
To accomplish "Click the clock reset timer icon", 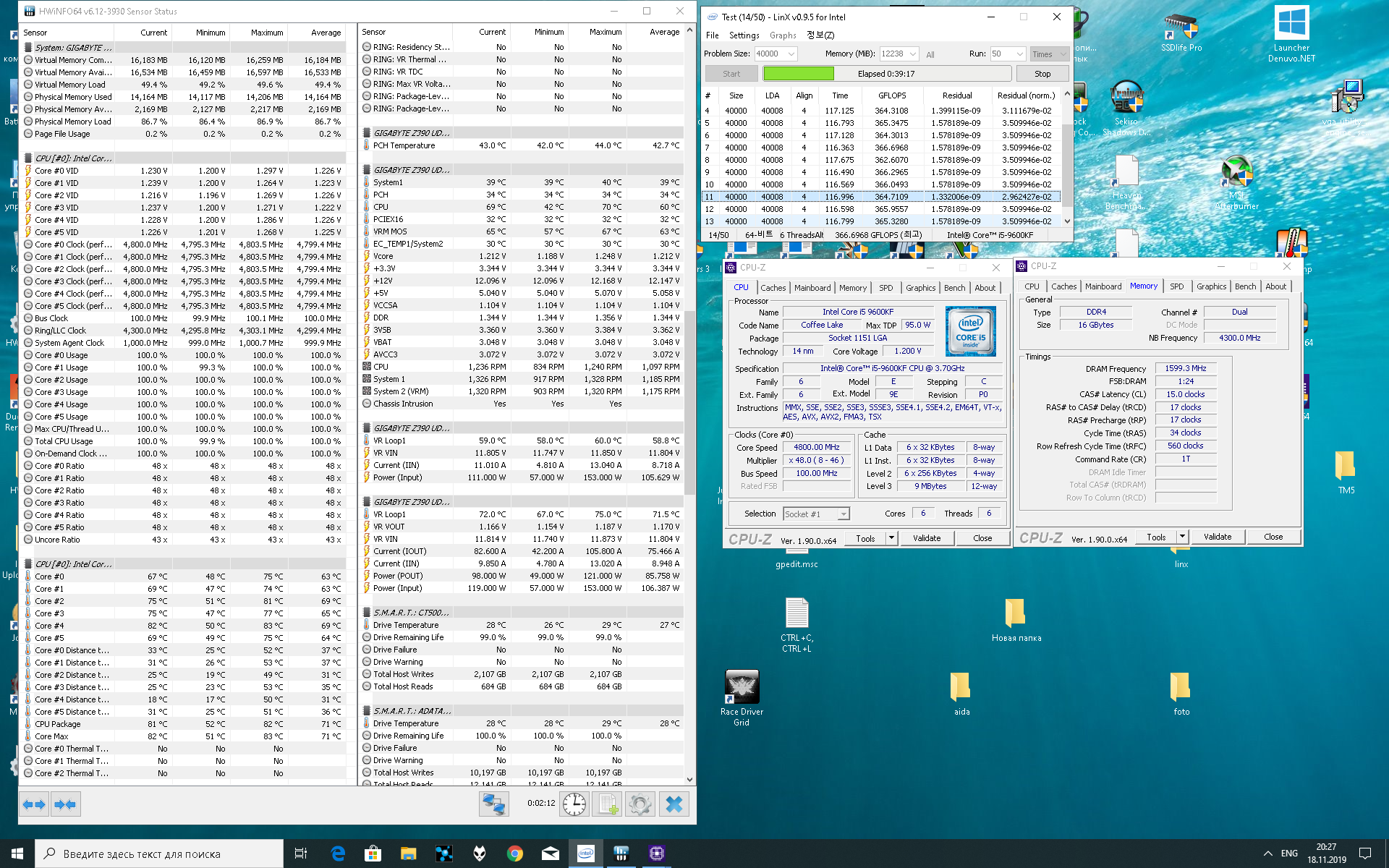I will coord(574,804).
